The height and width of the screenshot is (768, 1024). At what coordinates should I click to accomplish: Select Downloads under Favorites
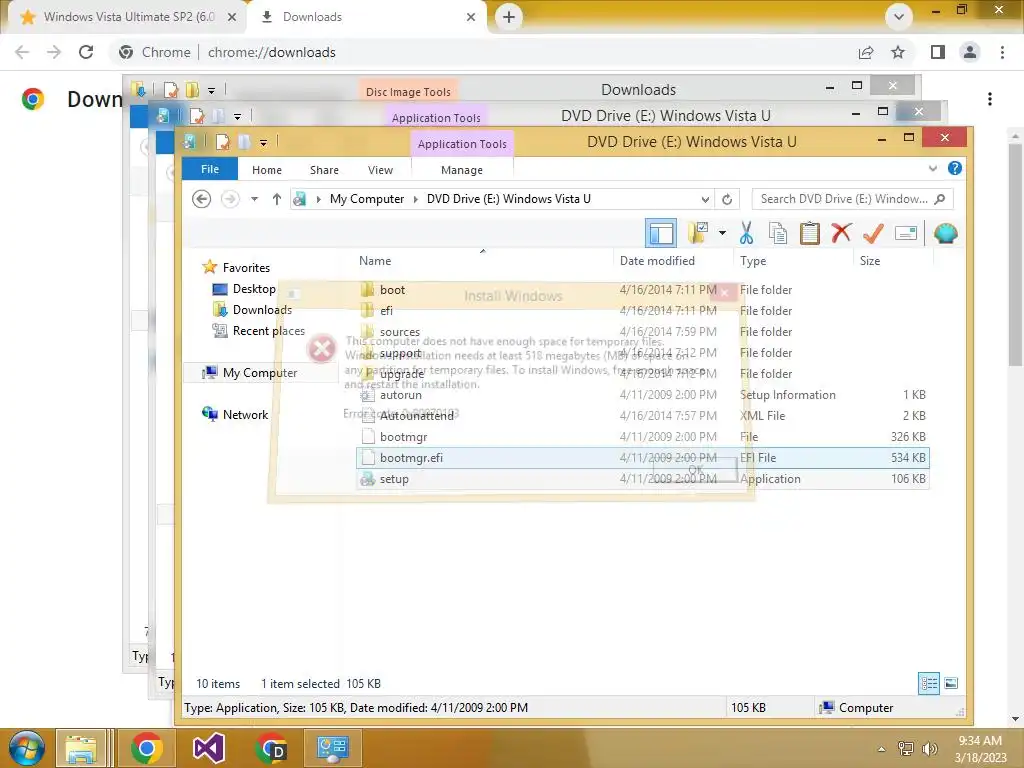(x=262, y=310)
